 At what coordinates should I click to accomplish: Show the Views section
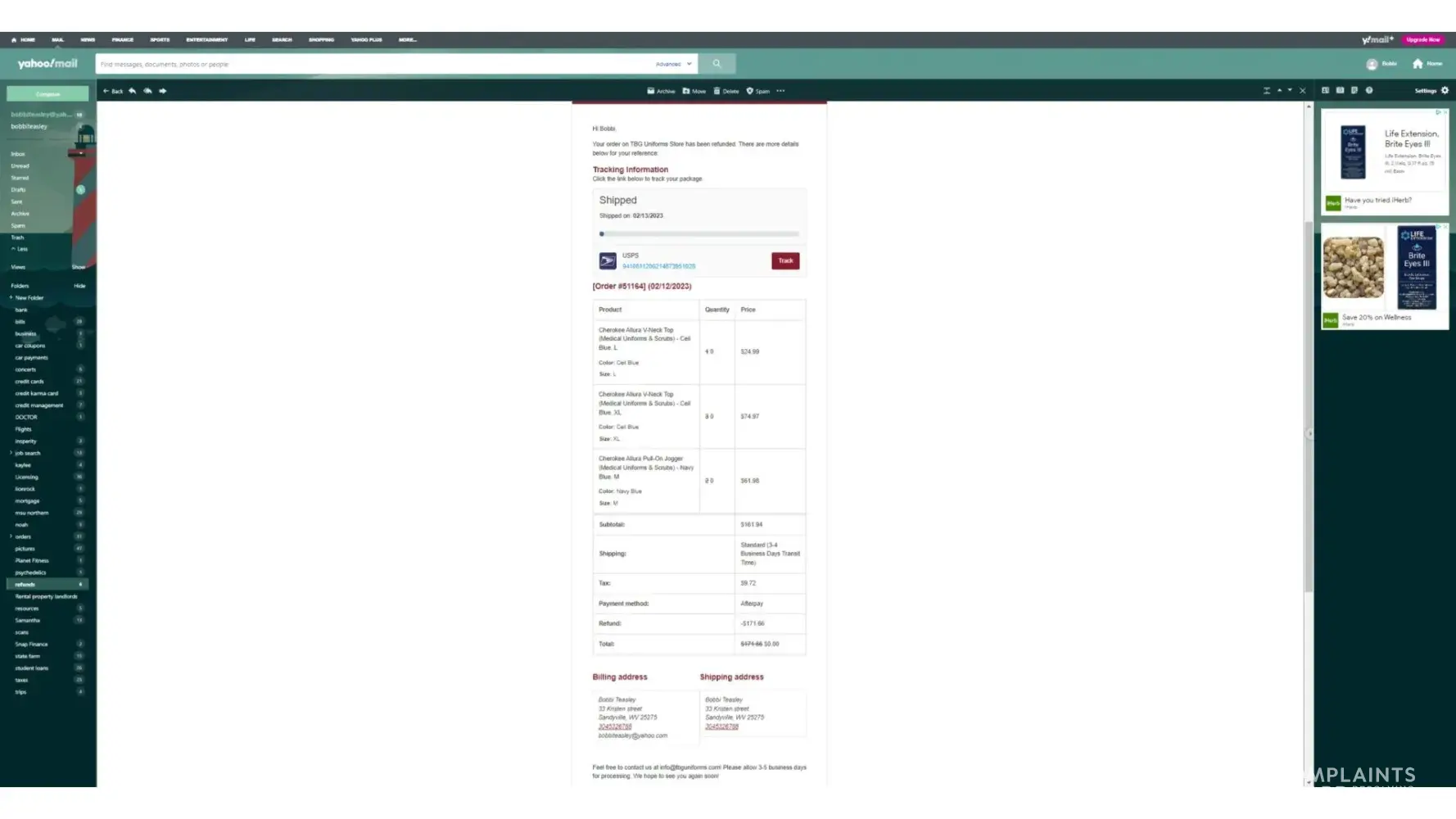click(x=79, y=267)
